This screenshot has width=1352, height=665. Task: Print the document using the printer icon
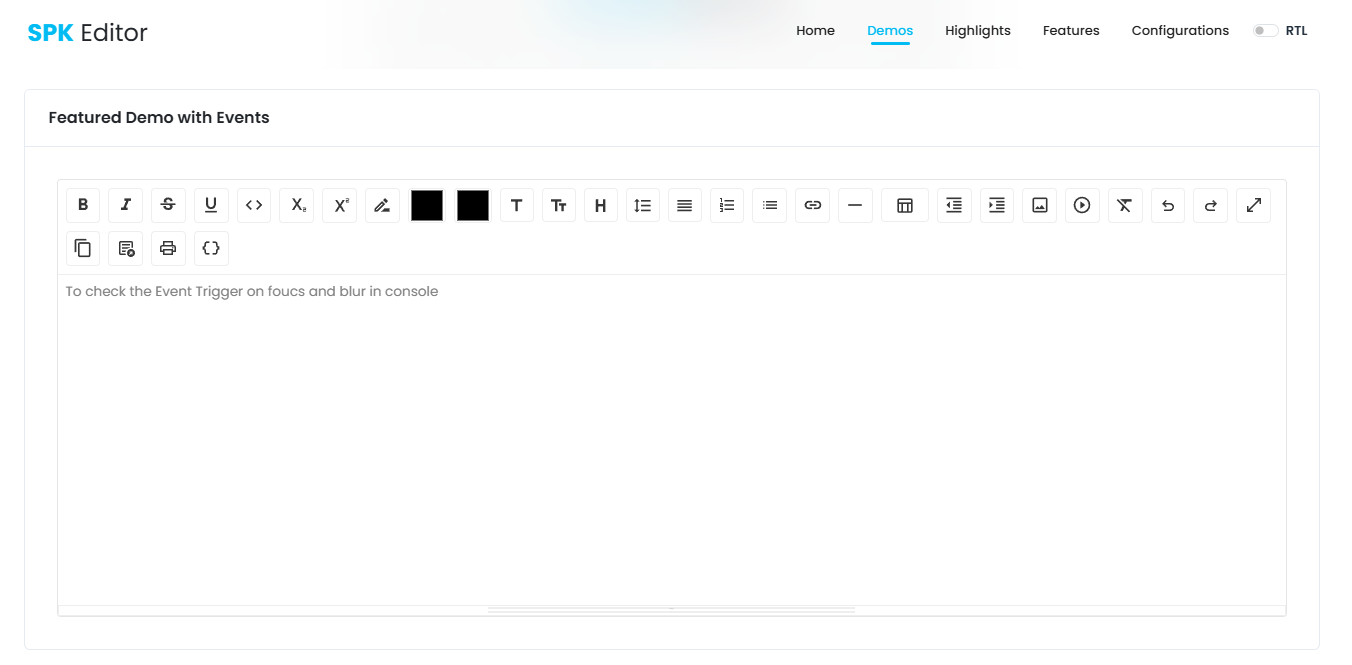coord(168,248)
